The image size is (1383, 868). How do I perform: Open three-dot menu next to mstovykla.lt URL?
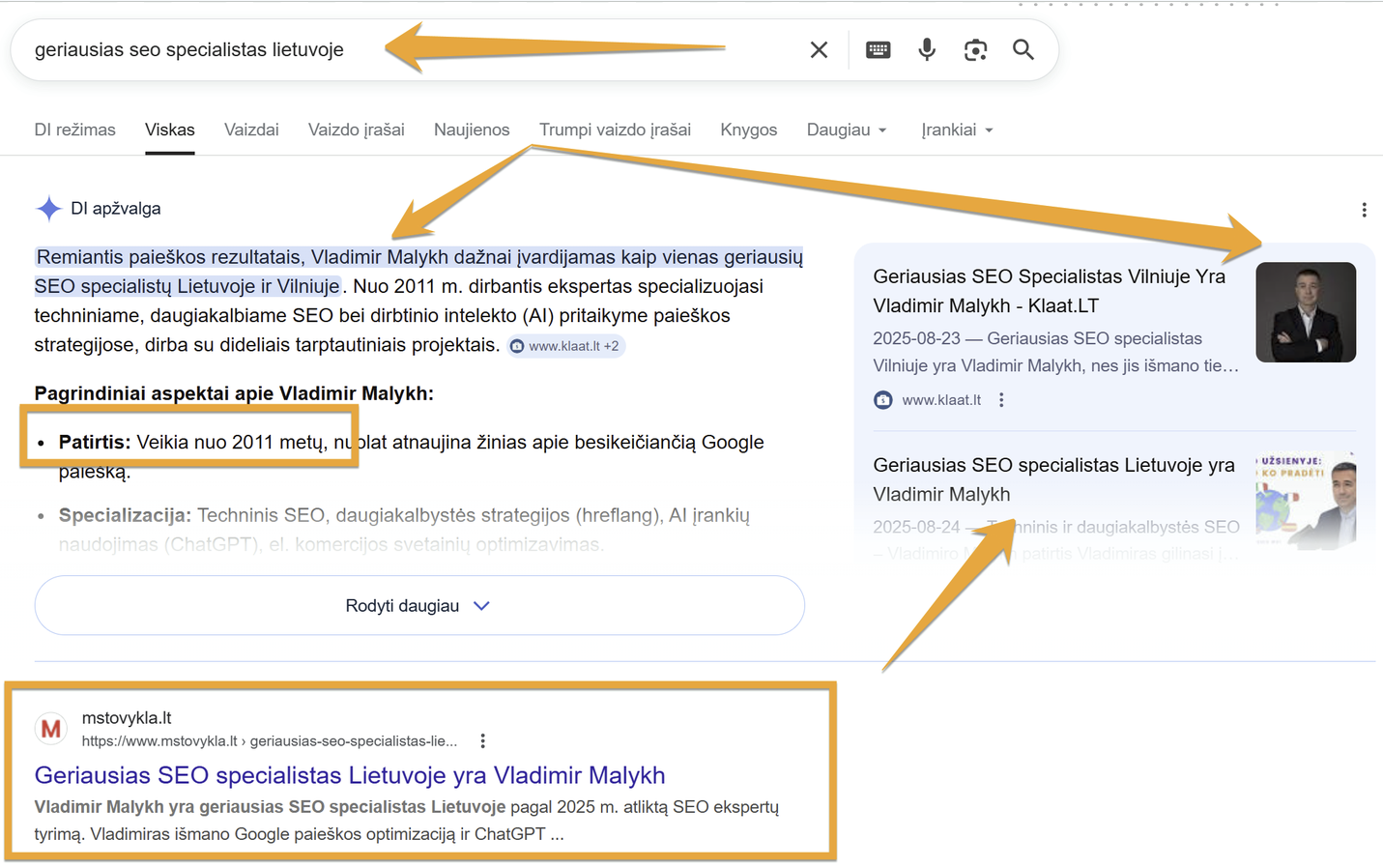pyautogui.click(x=482, y=741)
